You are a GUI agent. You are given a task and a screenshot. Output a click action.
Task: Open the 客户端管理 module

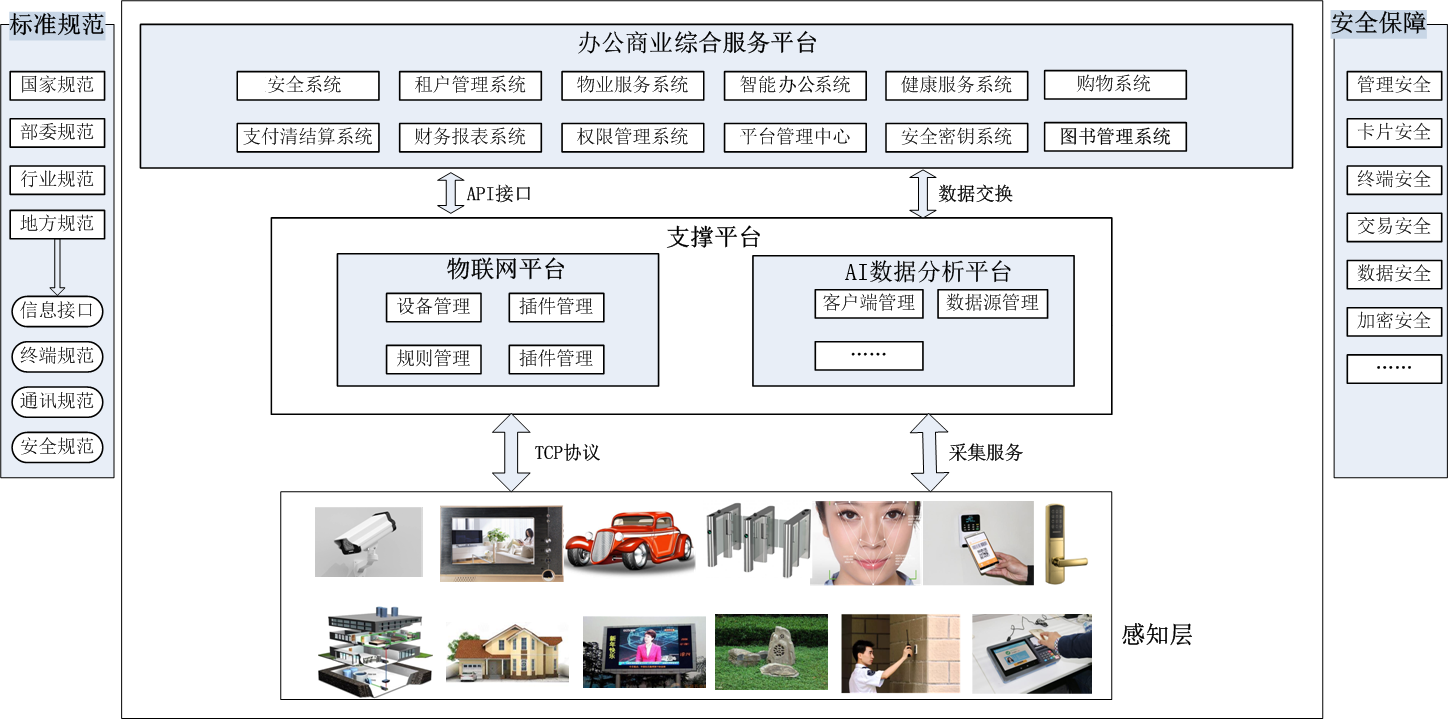point(869,304)
